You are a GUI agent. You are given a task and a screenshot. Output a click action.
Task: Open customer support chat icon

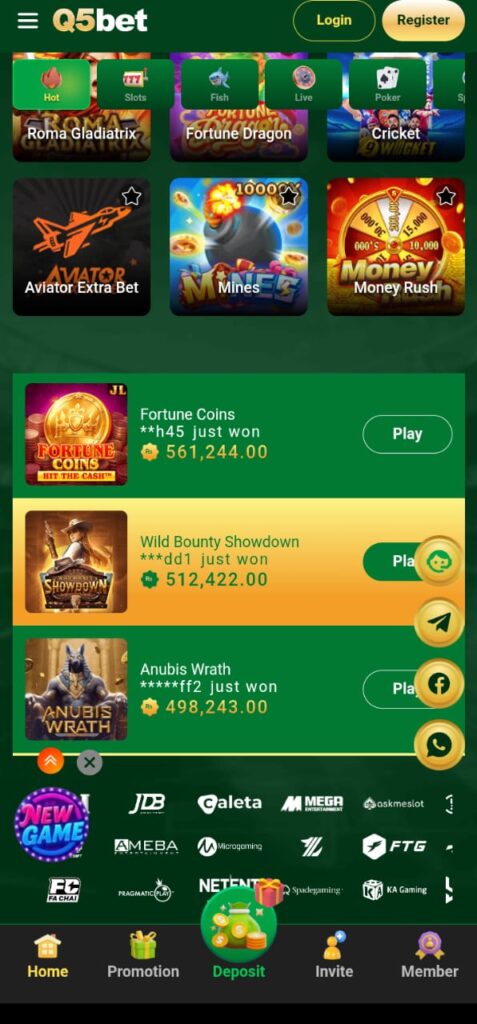click(x=439, y=561)
